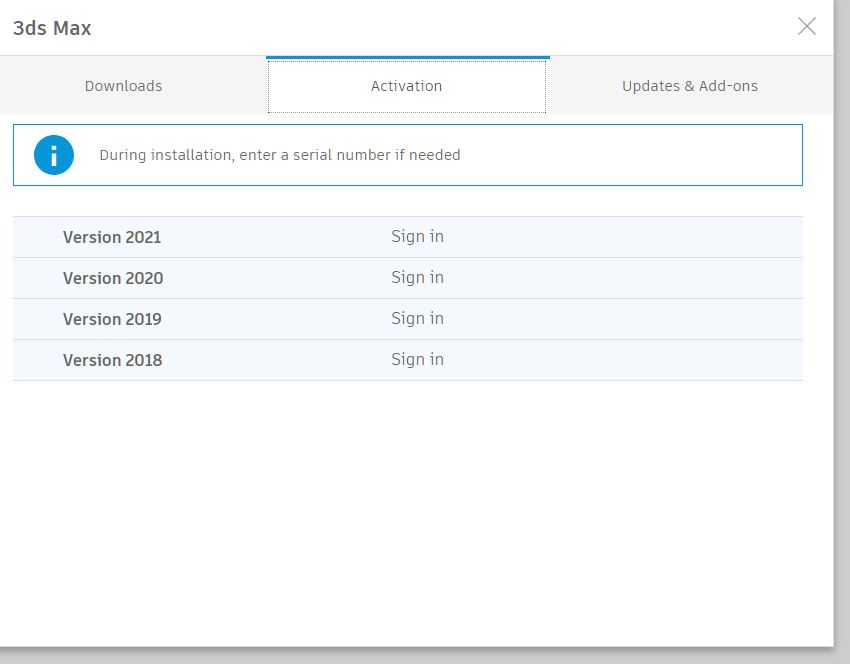Sign in for Version 2020
The image size is (850, 664).
point(417,278)
